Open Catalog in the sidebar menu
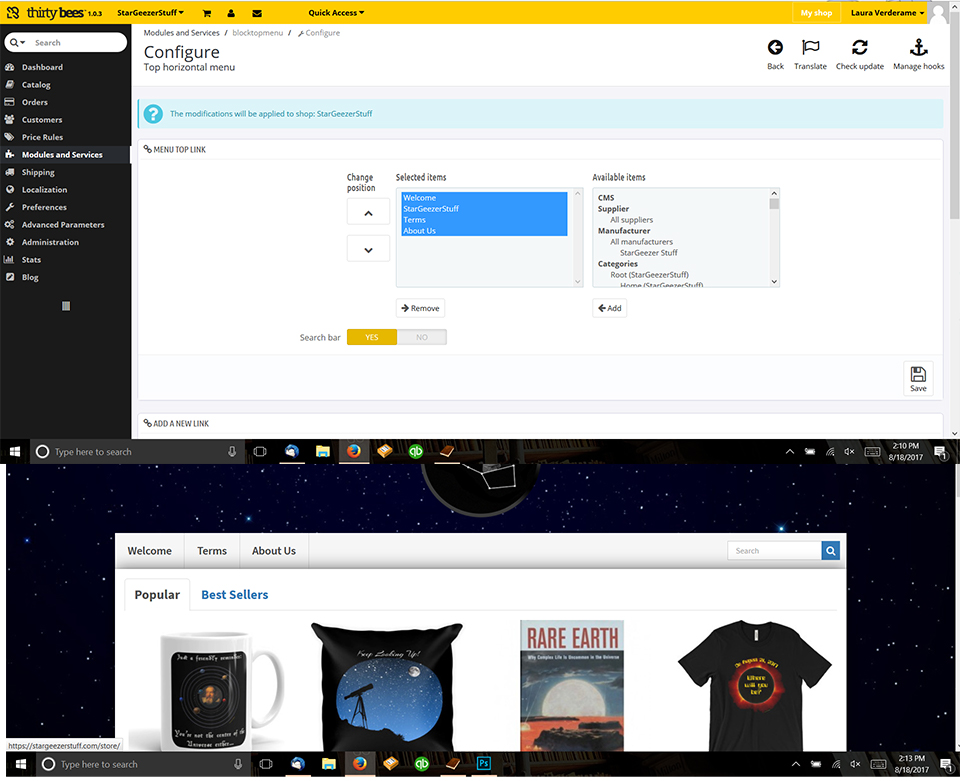The image size is (960, 781). coord(36,85)
